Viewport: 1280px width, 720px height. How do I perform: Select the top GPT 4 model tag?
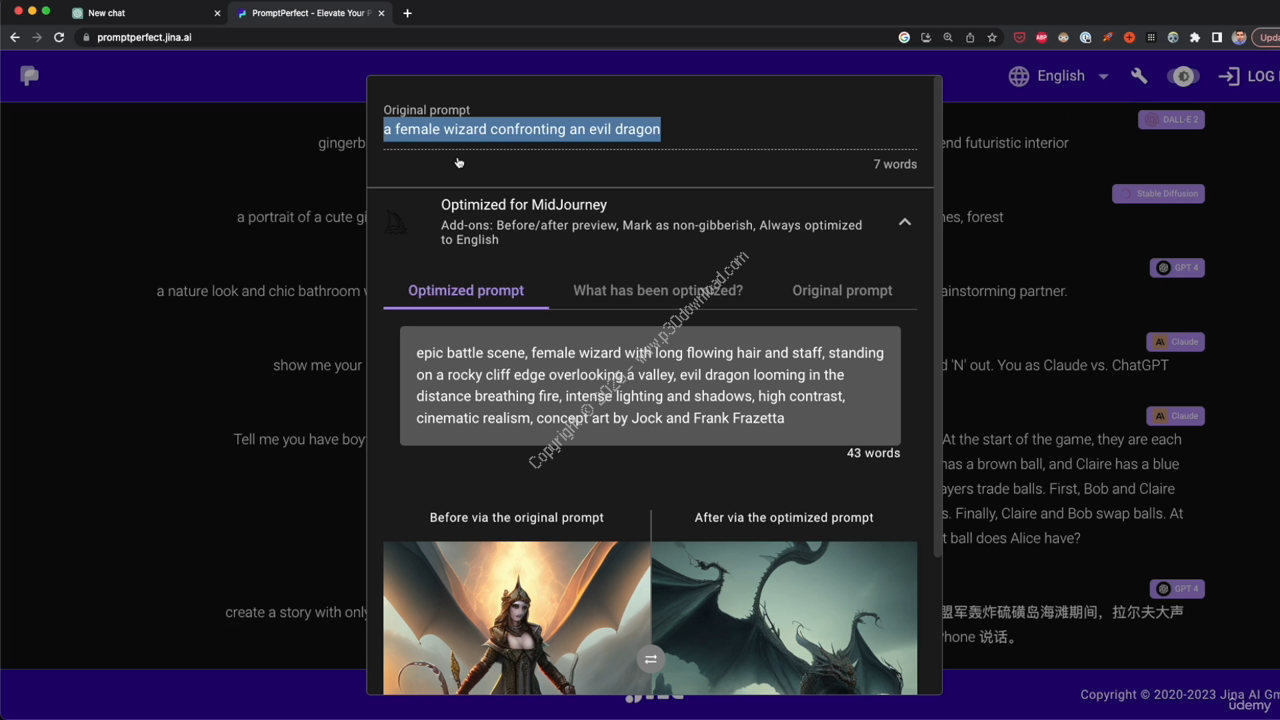[x=1177, y=267]
